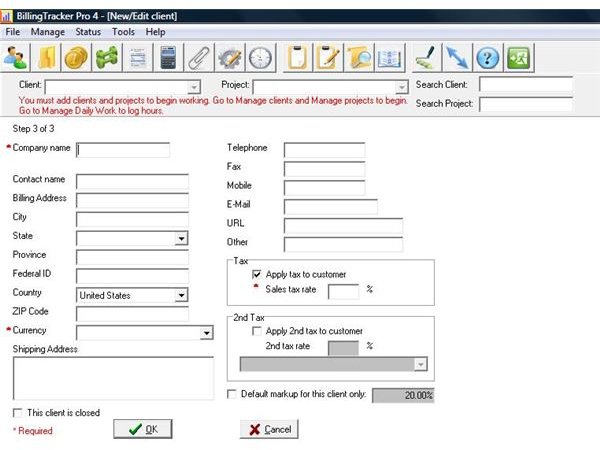The image size is (600, 450).
Task: Expand the Project dropdown in header
Action: click(401, 88)
